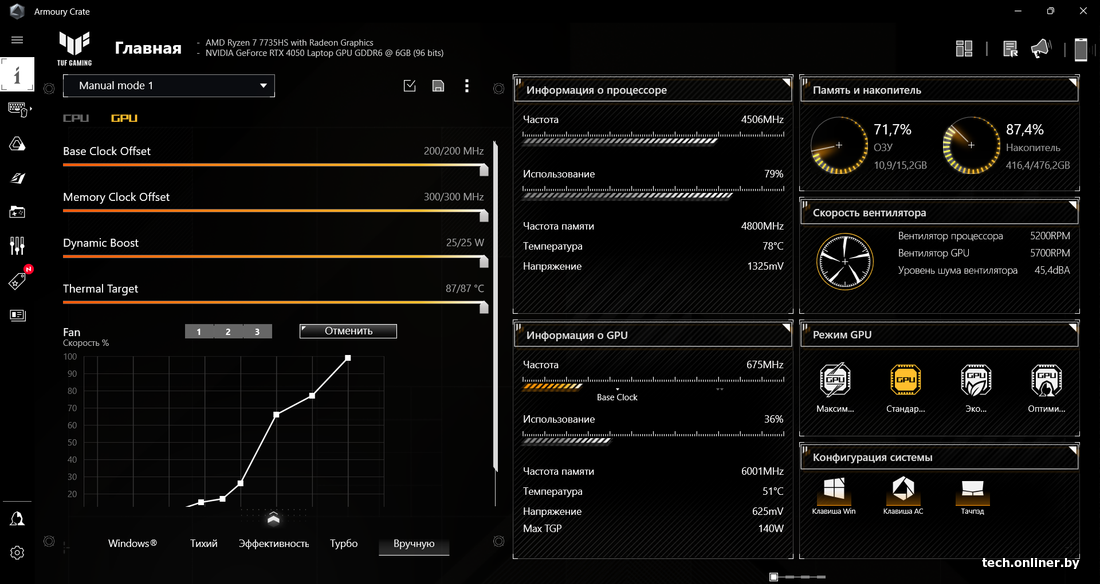The image size is (1100, 584).
Task: Switch to the CPU tab
Action: pyautogui.click(x=76, y=118)
